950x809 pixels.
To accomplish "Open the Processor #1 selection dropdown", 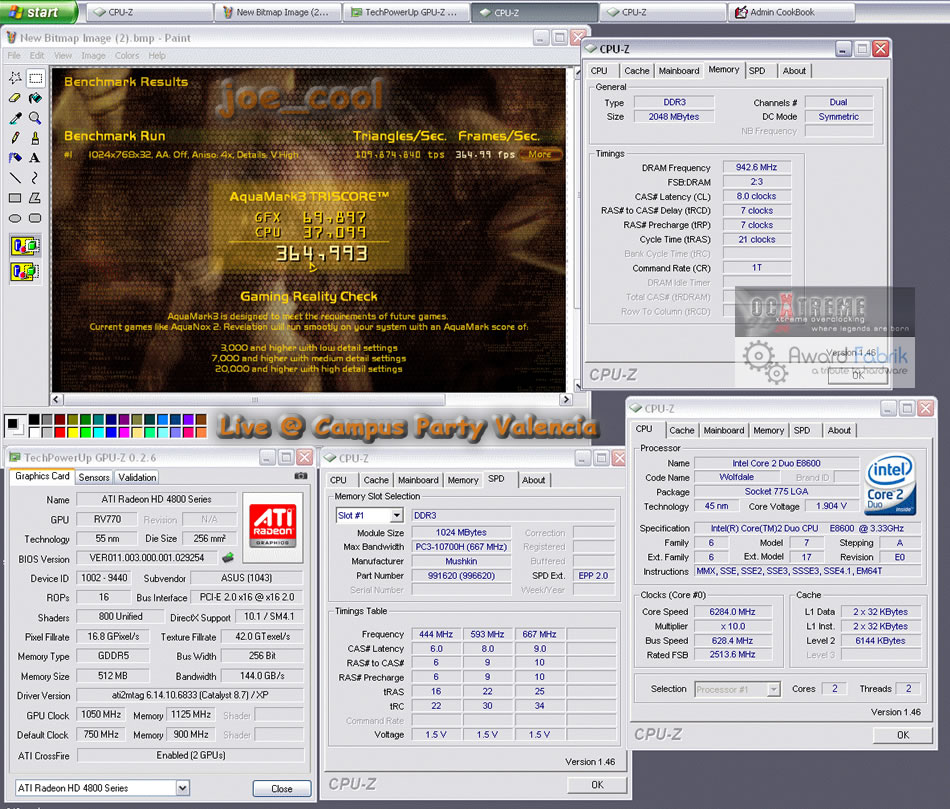I will coord(773,689).
